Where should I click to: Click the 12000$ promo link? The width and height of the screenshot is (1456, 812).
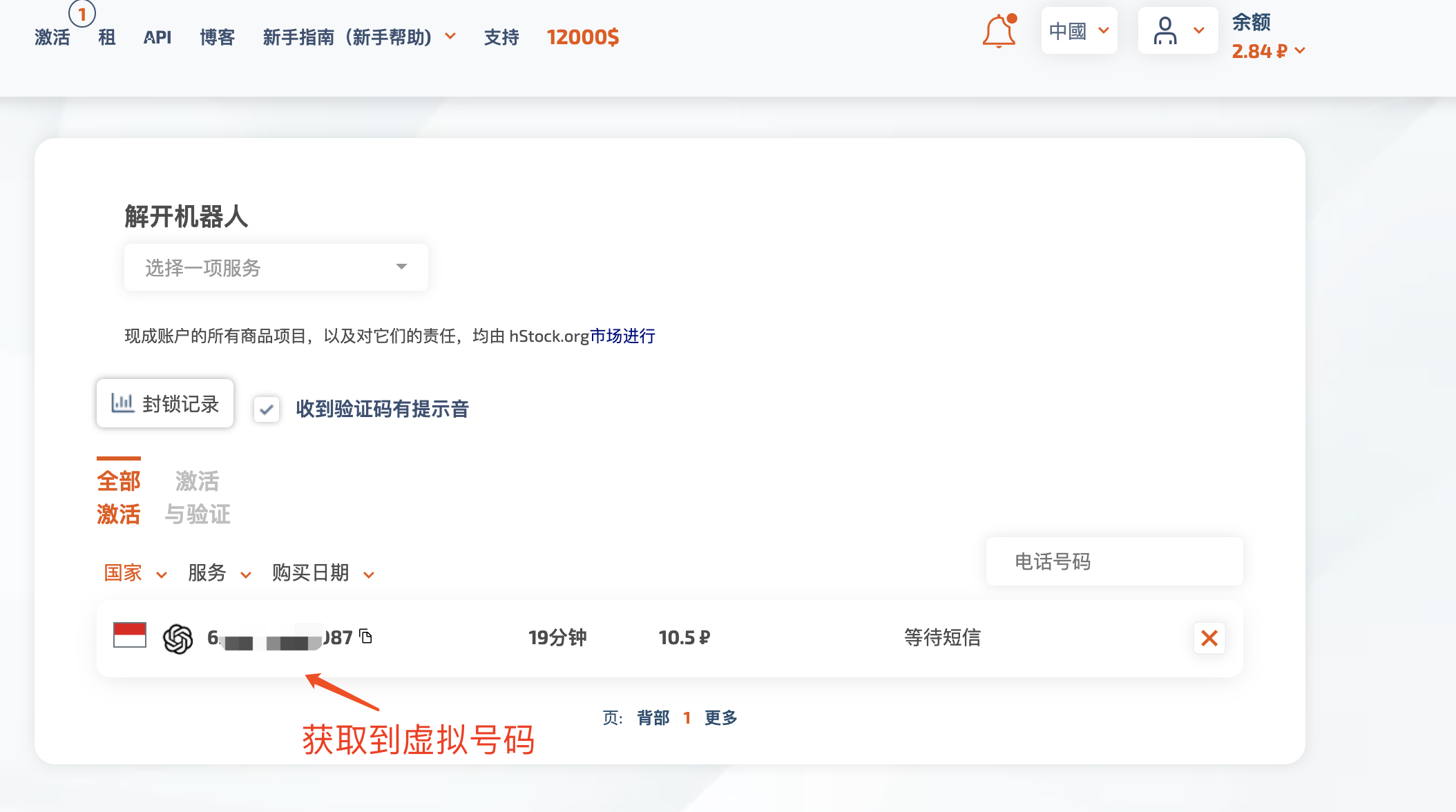(582, 37)
